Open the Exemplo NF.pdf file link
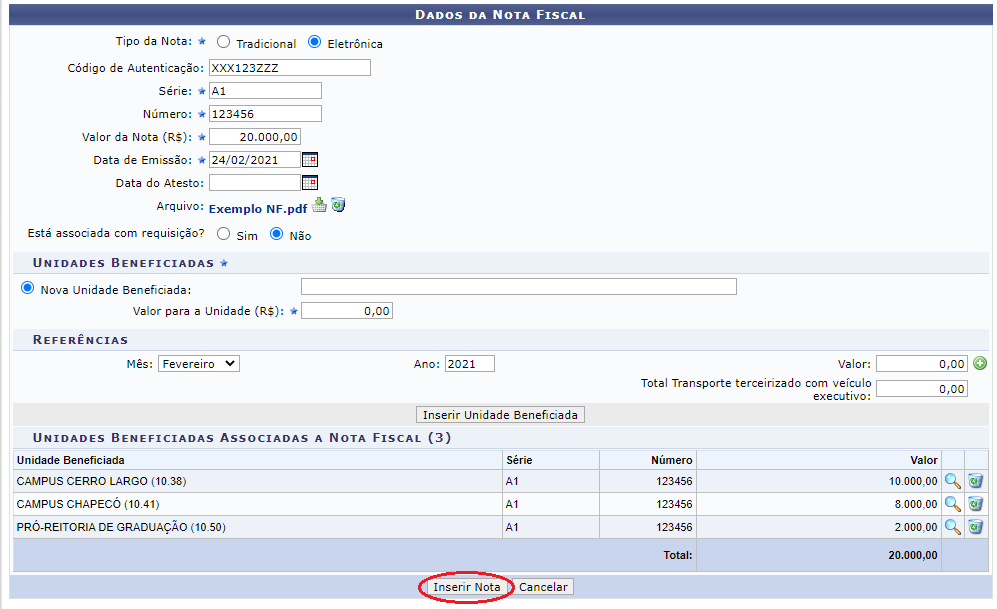The height and width of the screenshot is (609, 997). pos(258,209)
